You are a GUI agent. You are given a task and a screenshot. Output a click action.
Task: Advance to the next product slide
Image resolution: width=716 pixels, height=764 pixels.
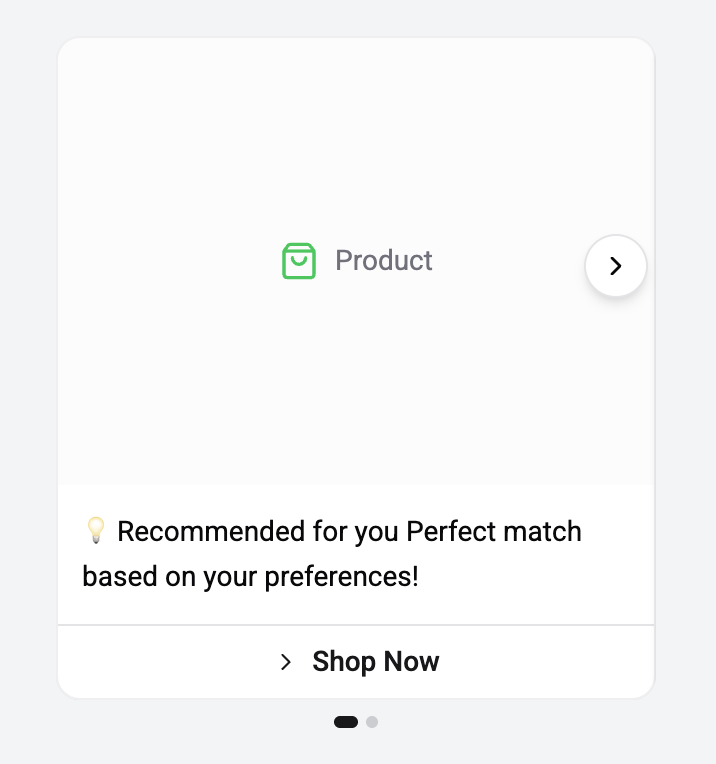615,266
